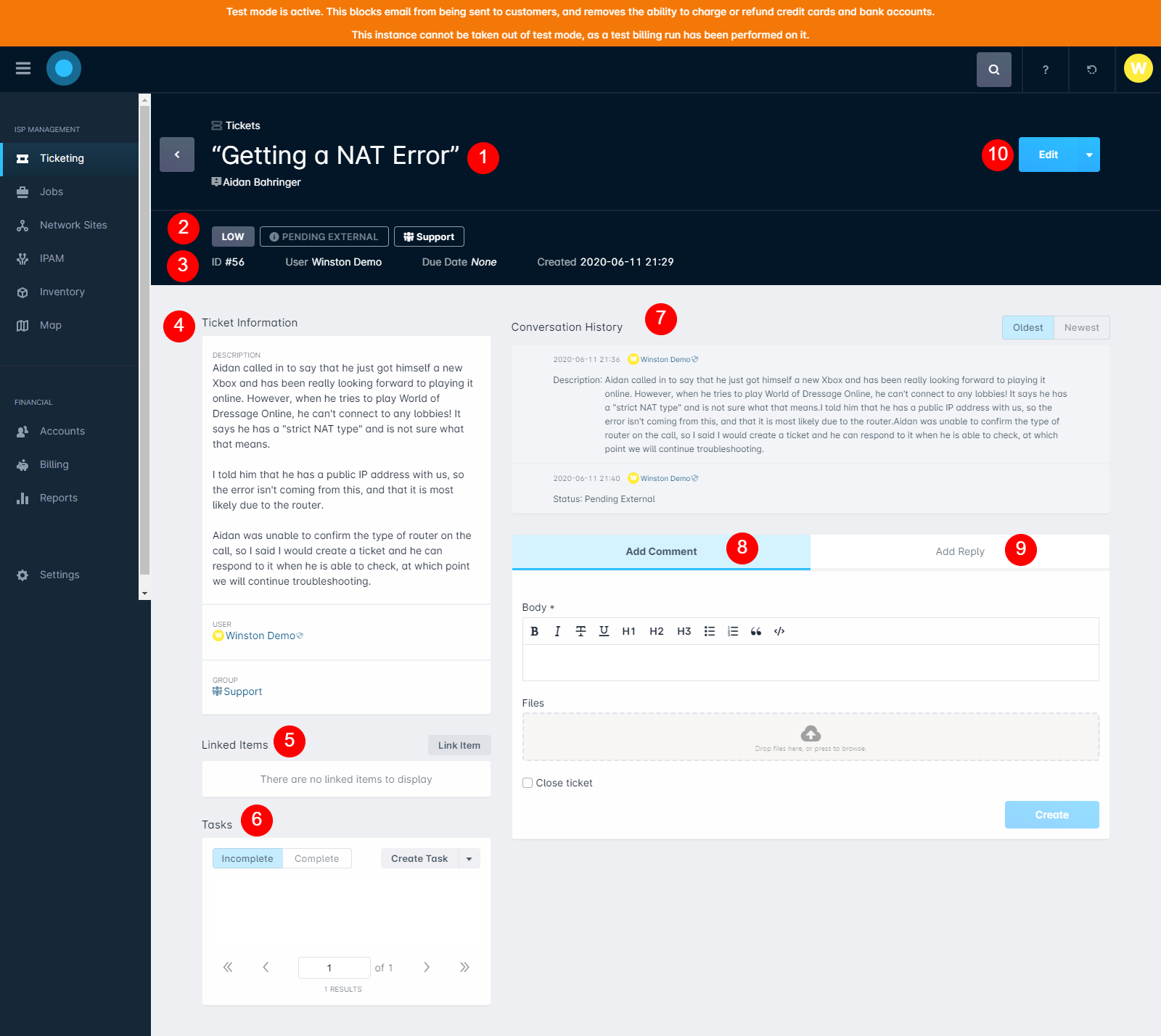Apply underline formatting in Body editor
The image size is (1161, 1036).
(604, 631)
